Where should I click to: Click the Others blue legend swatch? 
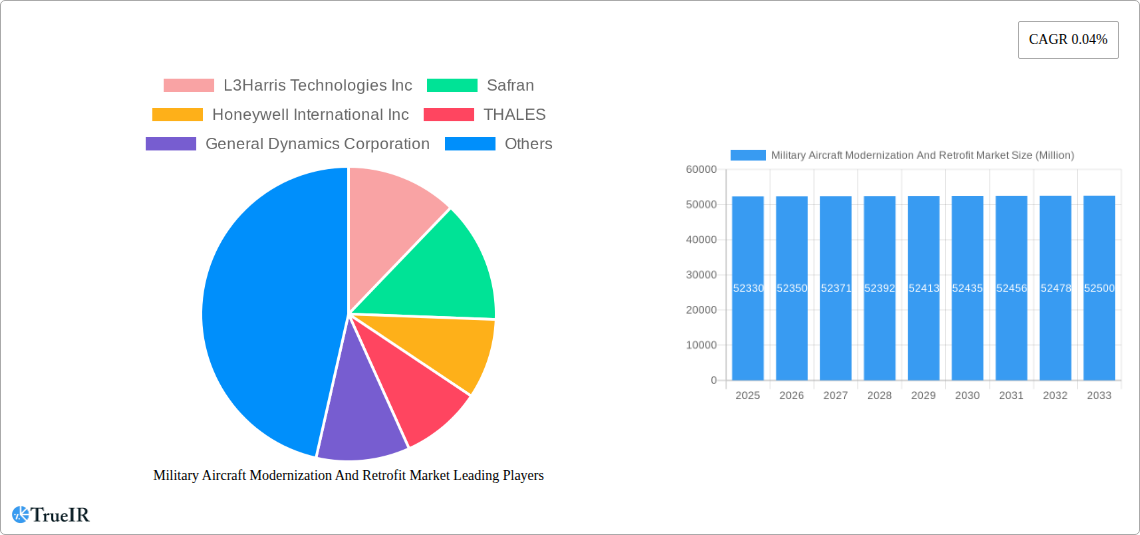[x=470, y=143]
